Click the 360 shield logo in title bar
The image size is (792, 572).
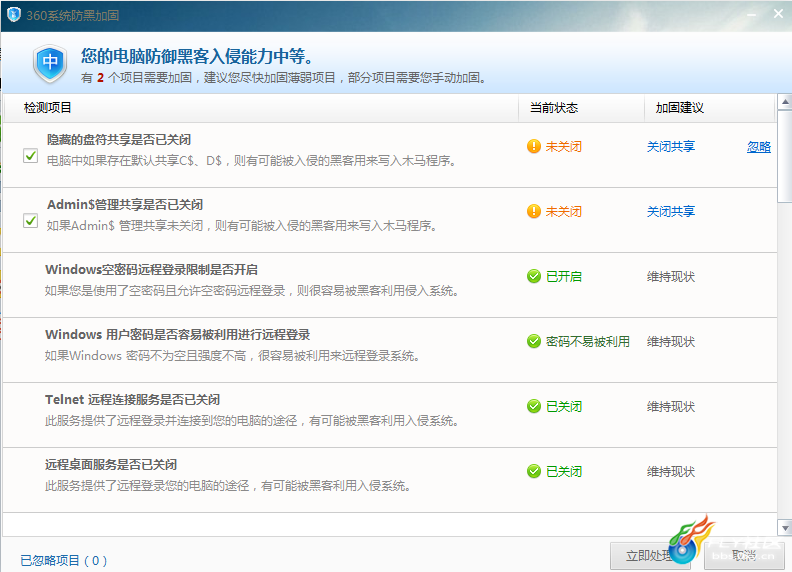14,15
